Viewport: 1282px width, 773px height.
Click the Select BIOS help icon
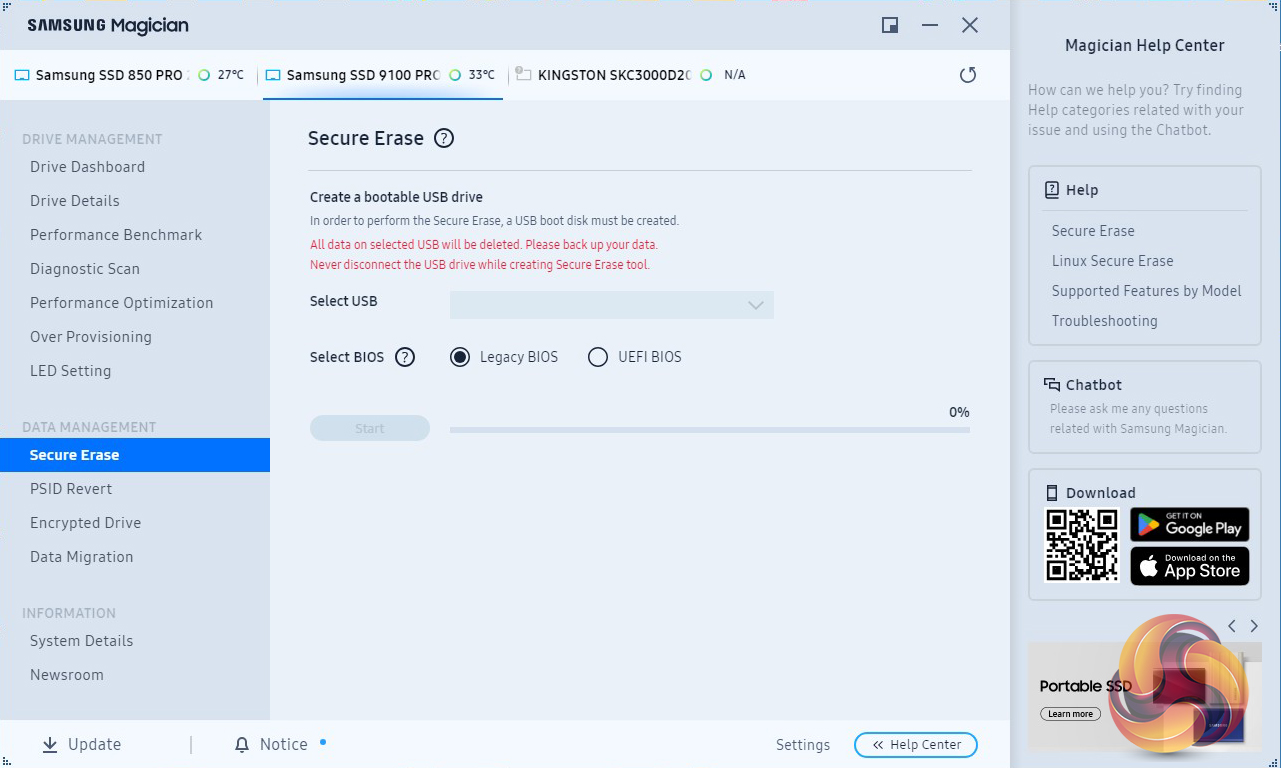pyautogui.click(x=405, y=357)
